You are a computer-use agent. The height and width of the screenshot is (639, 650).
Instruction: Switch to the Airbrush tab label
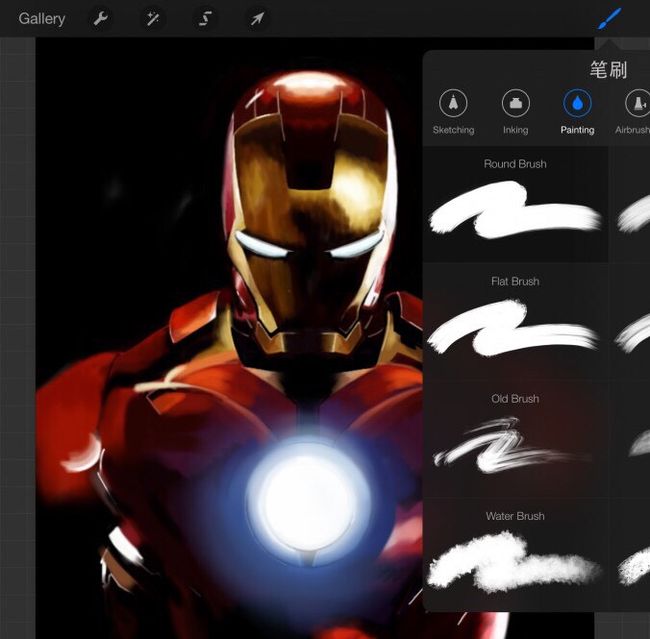[x=633, y=130]
